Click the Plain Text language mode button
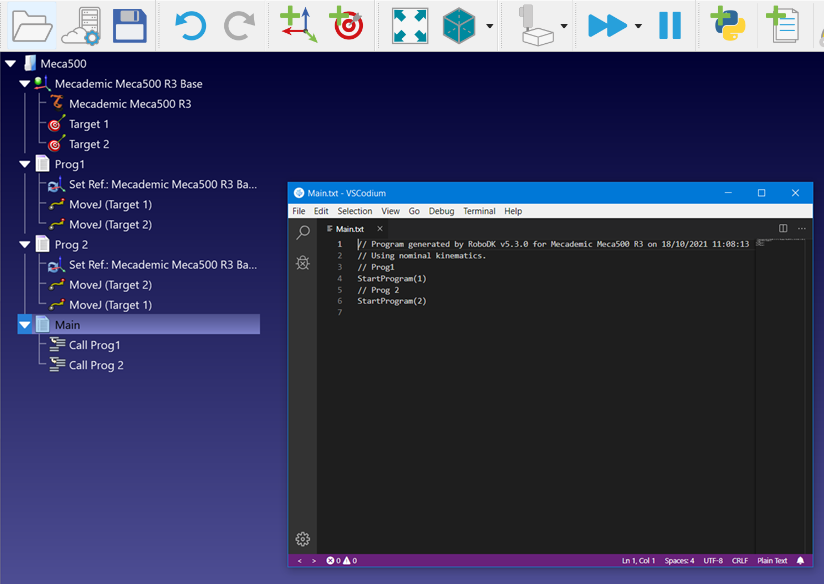Image resolution: width=824 pixels, height=584 pixels. tap(772, 561)
